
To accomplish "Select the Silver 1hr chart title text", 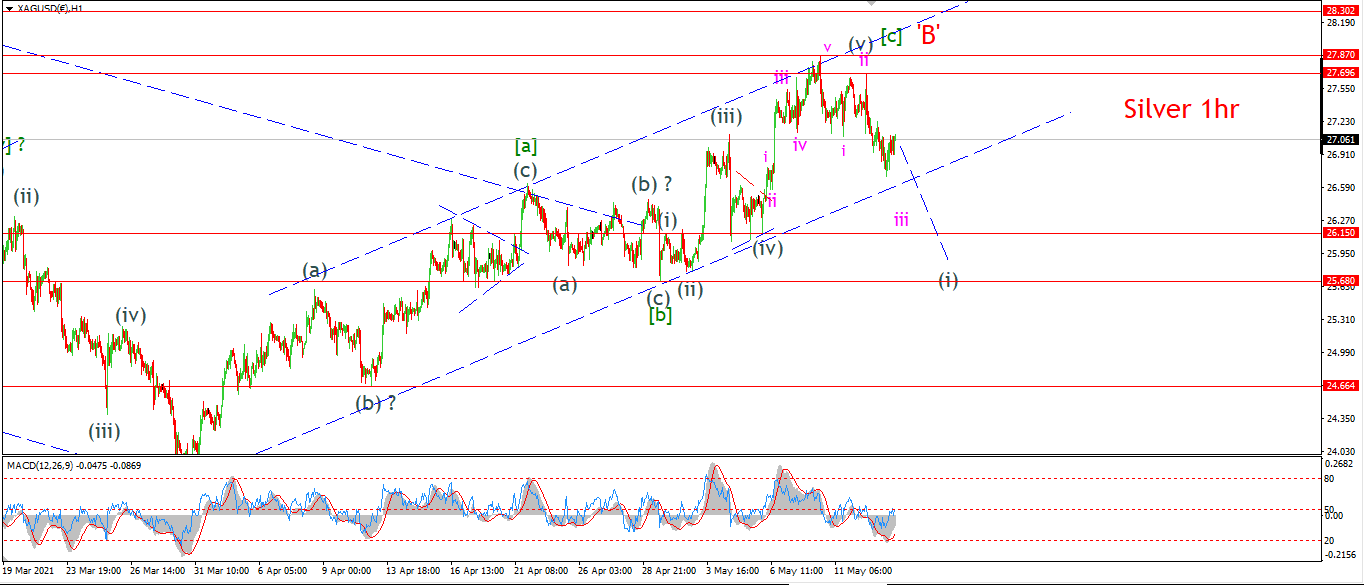I will click(x=1181, y=109).
